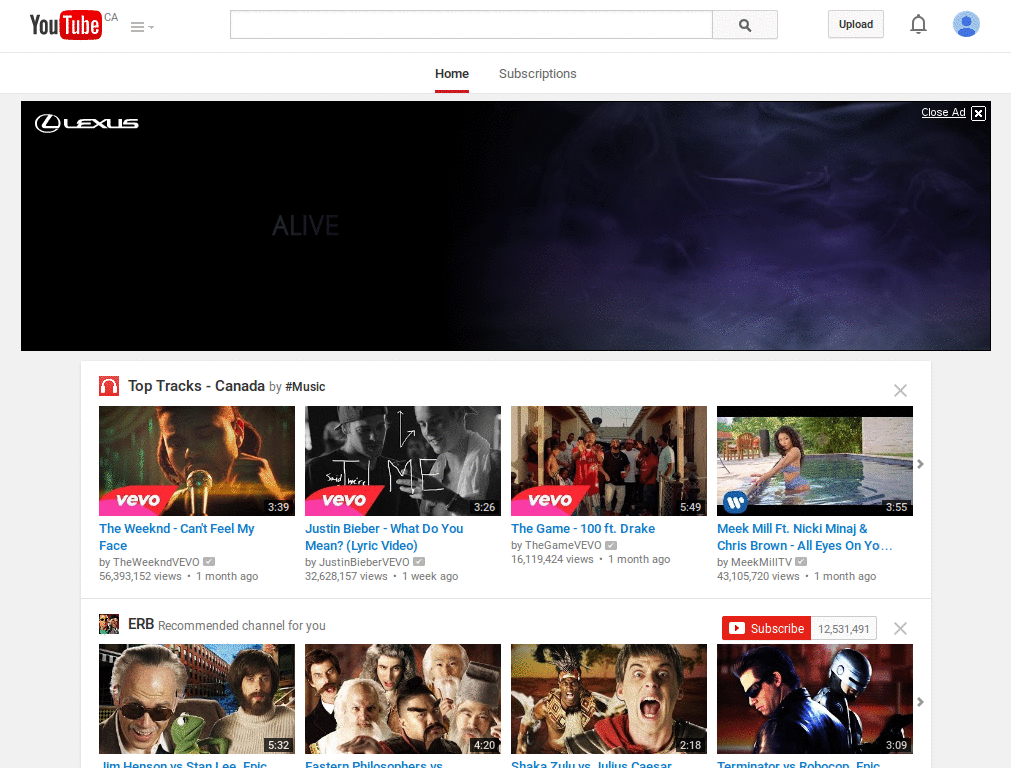Viewport: 1024px width, 768px height.
Task: Open Meek Mill video thumbnail
Action: point(814,461)
